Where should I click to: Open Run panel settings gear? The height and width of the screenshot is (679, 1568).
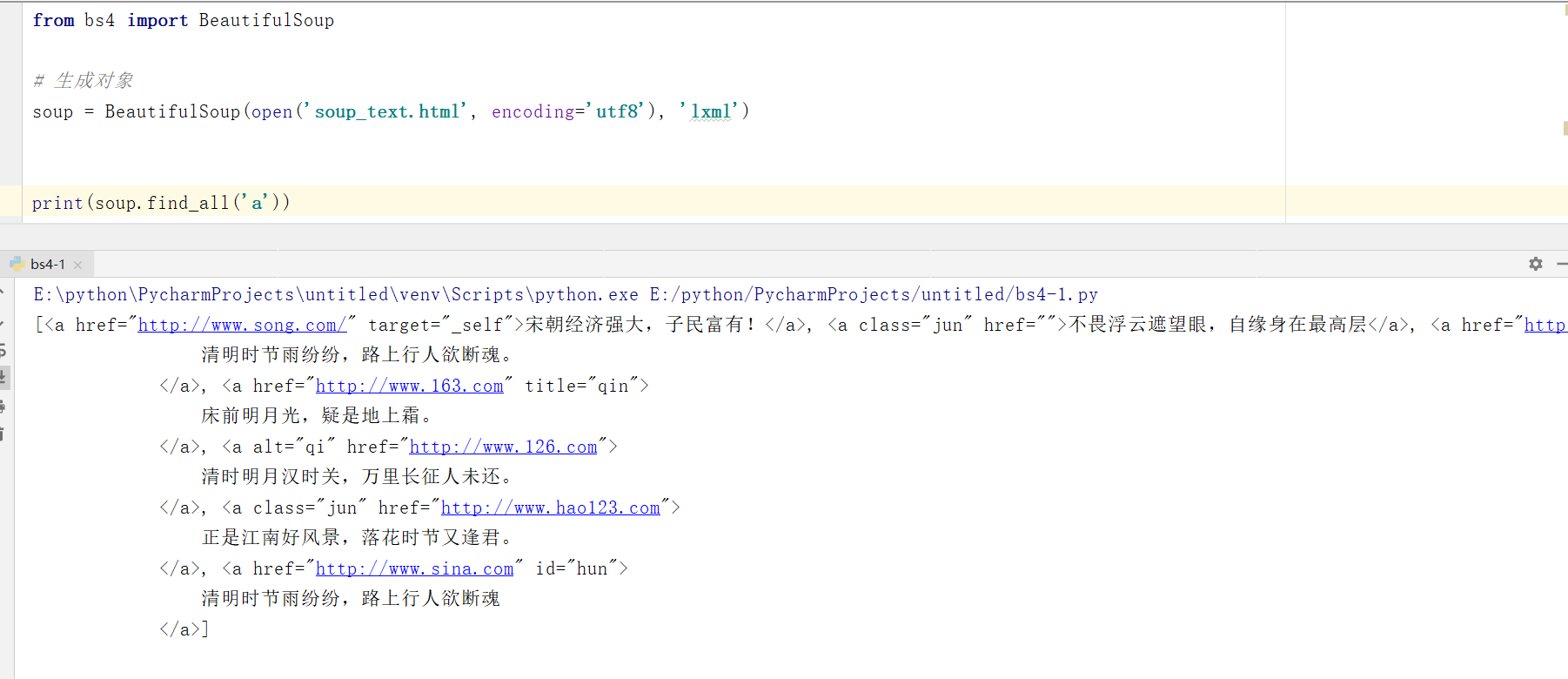1536,264
